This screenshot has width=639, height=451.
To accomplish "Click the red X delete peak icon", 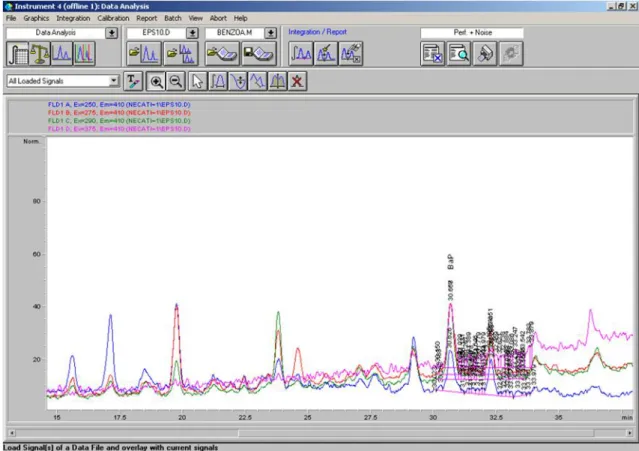I will 297,81.
